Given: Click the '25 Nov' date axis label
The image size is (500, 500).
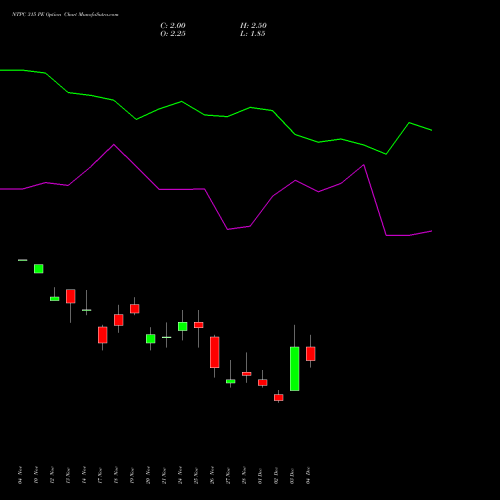Looking at the screenshot, I should [x=196, y=475].
